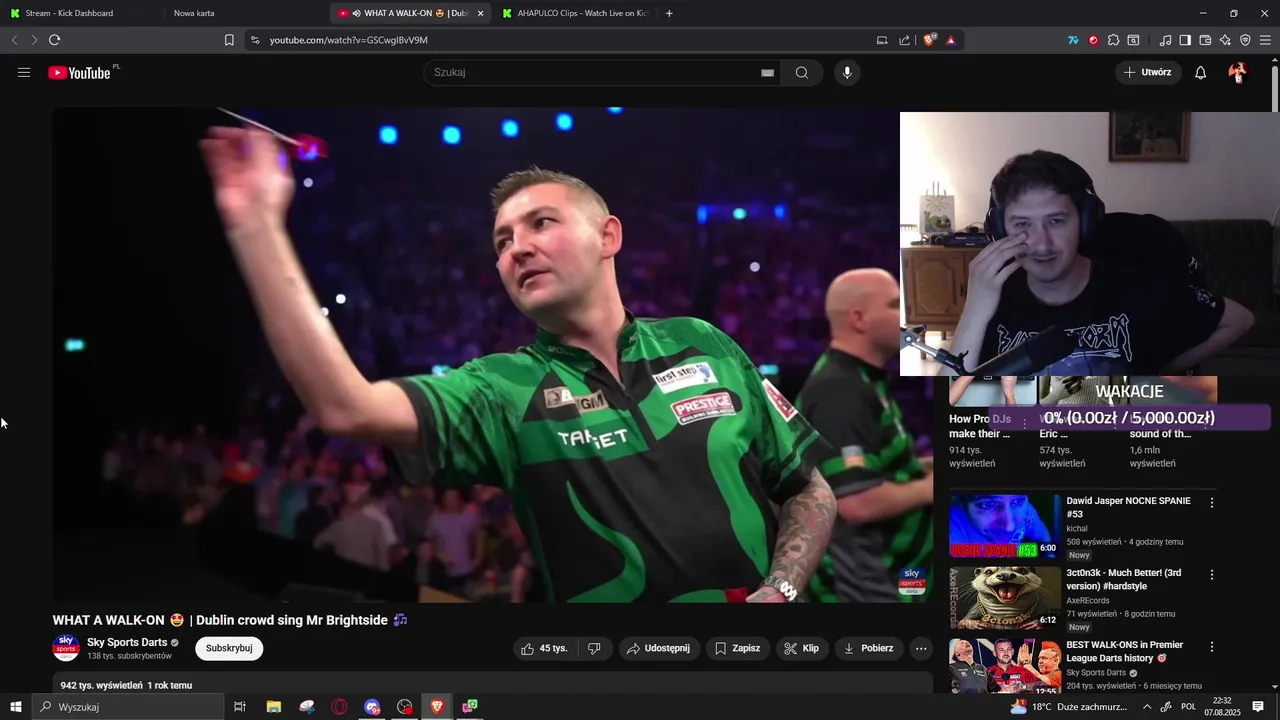Click the Subskrybuj button
Image resolution: width=1280 pixels, height=720 pixels.
[229, 648]
